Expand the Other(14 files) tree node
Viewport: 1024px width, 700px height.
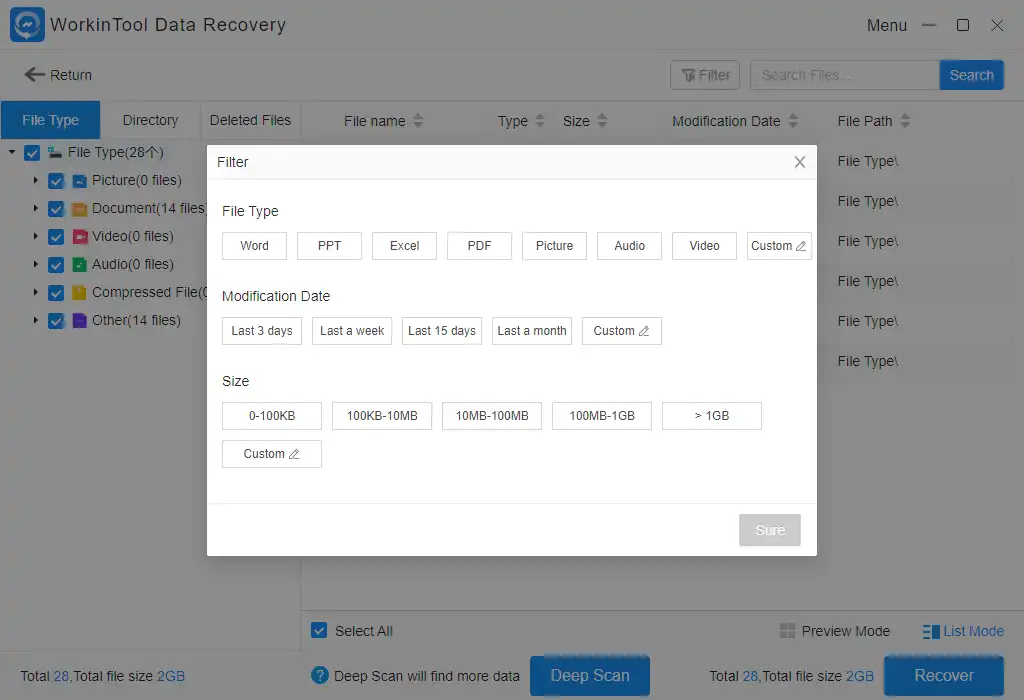pyautogui.click(x=36, y=321)
